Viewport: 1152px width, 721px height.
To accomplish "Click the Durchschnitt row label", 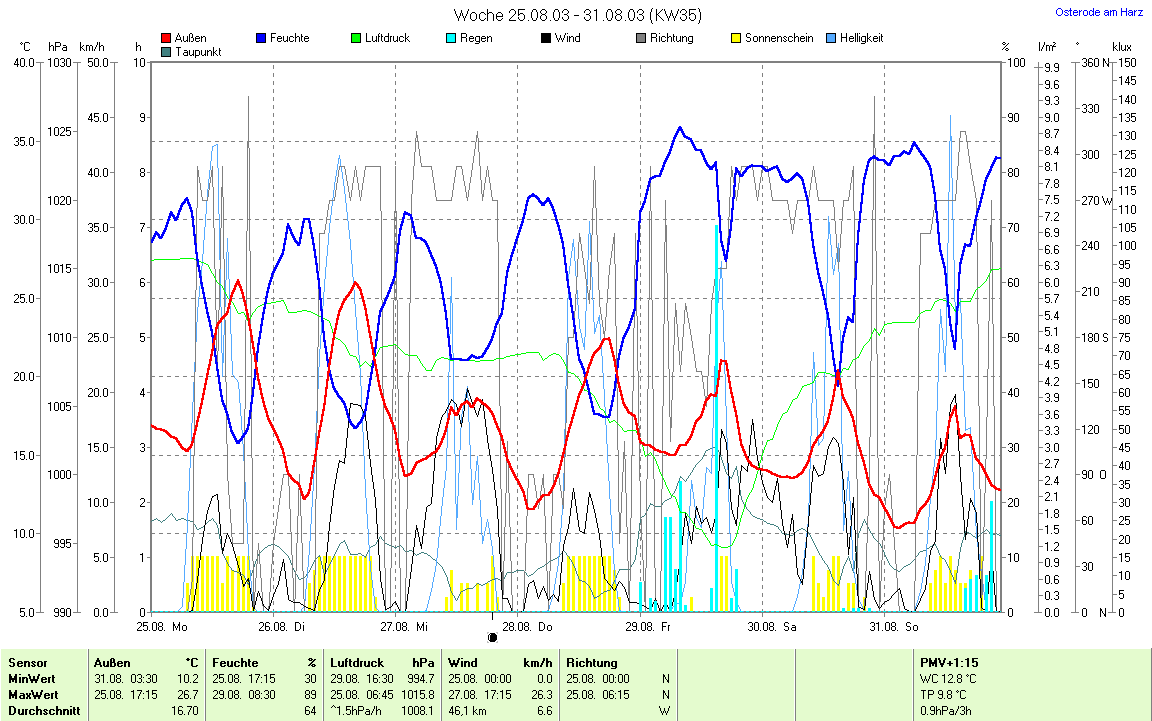I will [x=42, y=710].
